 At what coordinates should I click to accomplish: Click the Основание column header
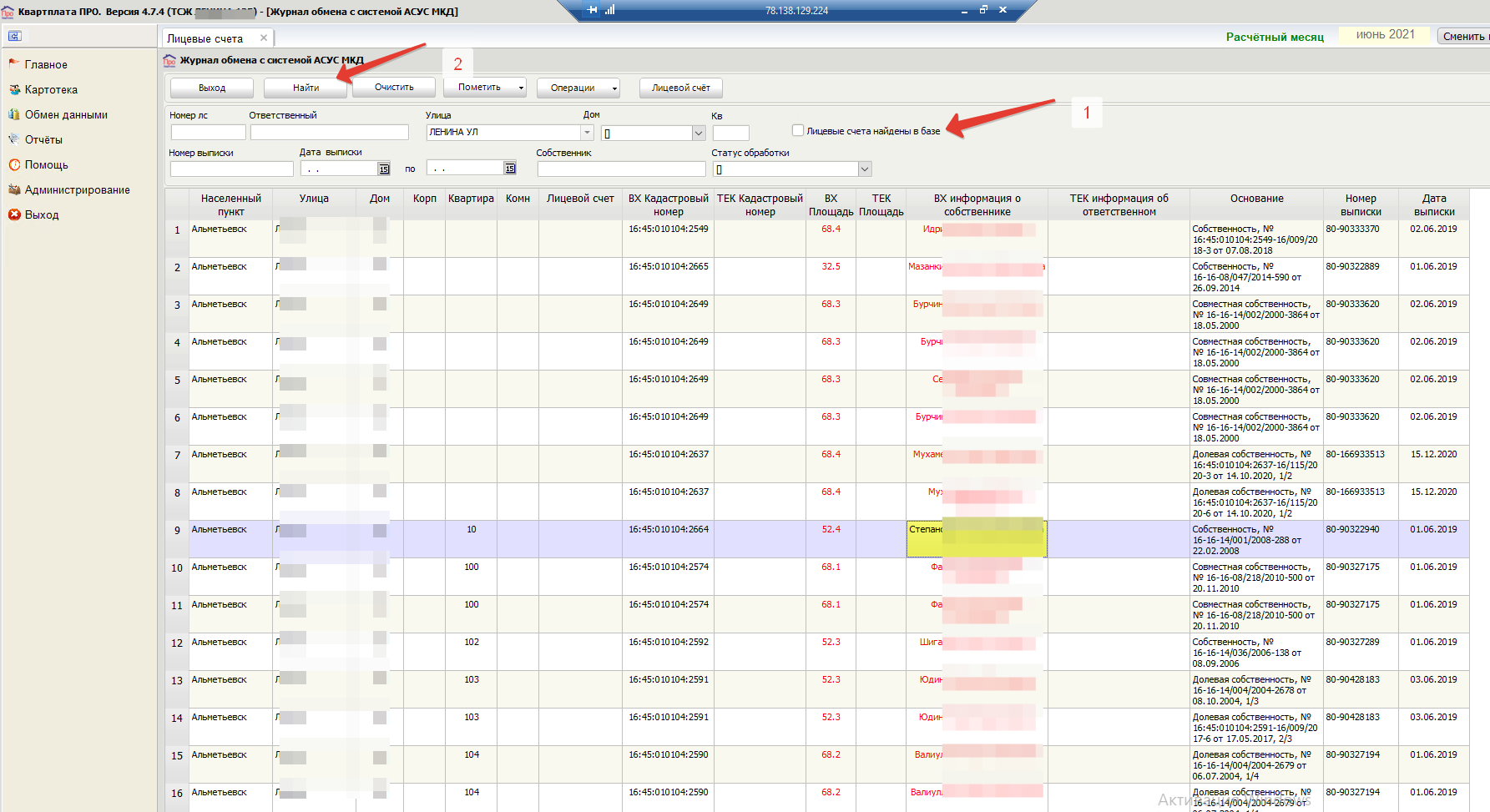pyautogui.click(x=1256, y=204)
